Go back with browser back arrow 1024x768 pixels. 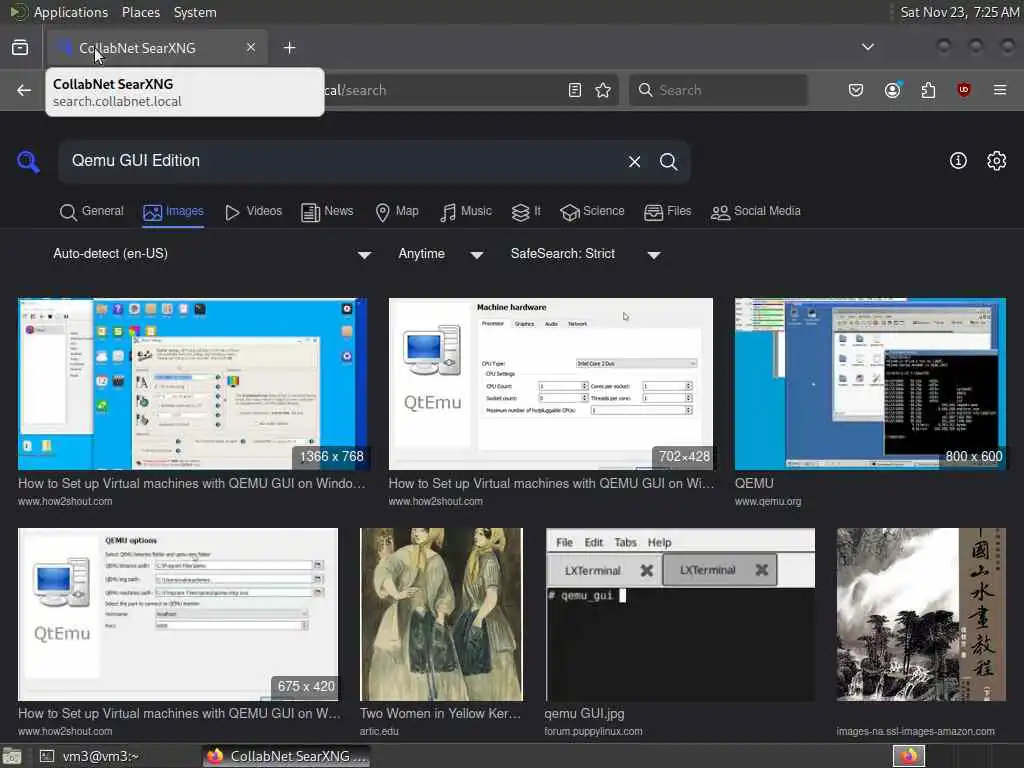click(x=24, y=90)
